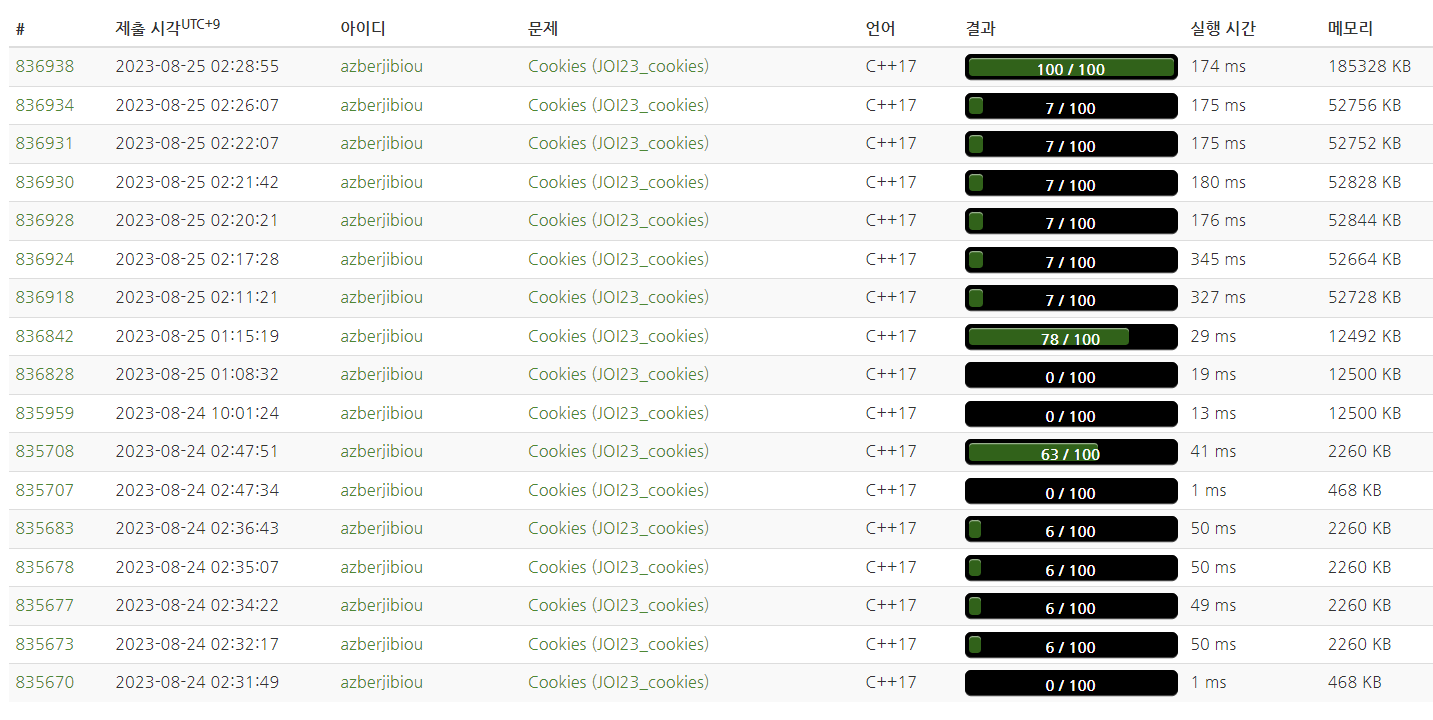Image resolution: width=1433 pixels, height=720 pixels.
Task: Open submission 836934
Action: 45,105
